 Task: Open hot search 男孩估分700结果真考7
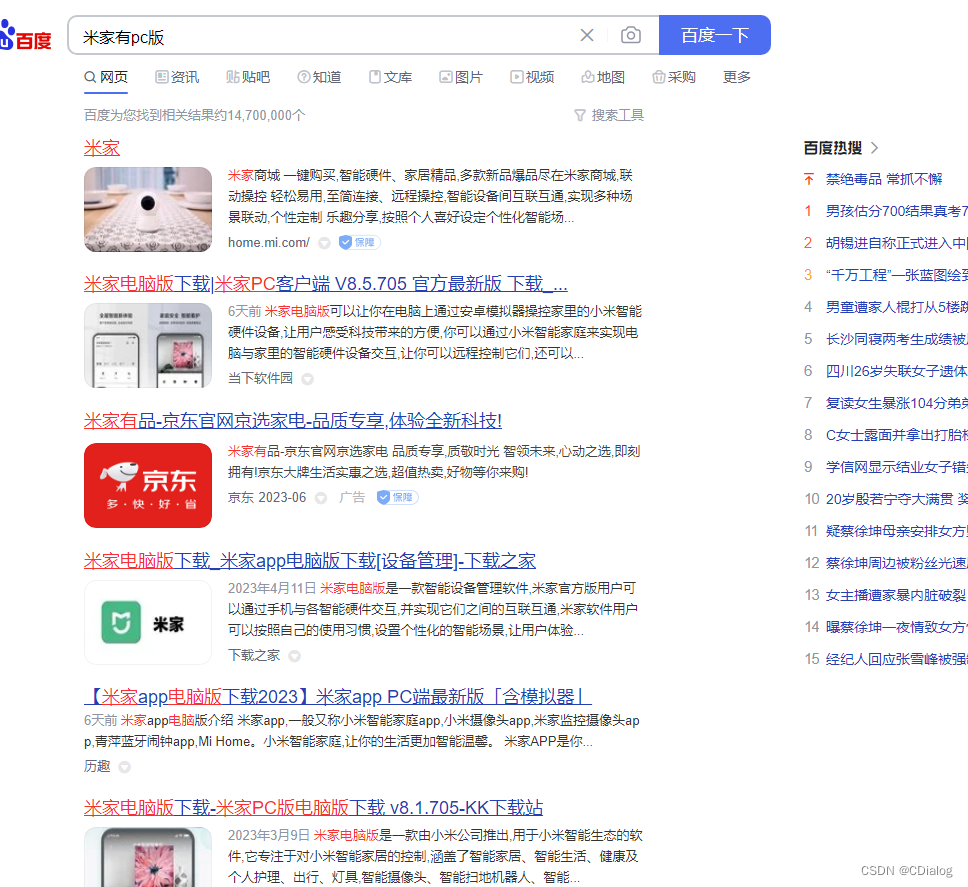coord(897,211)
